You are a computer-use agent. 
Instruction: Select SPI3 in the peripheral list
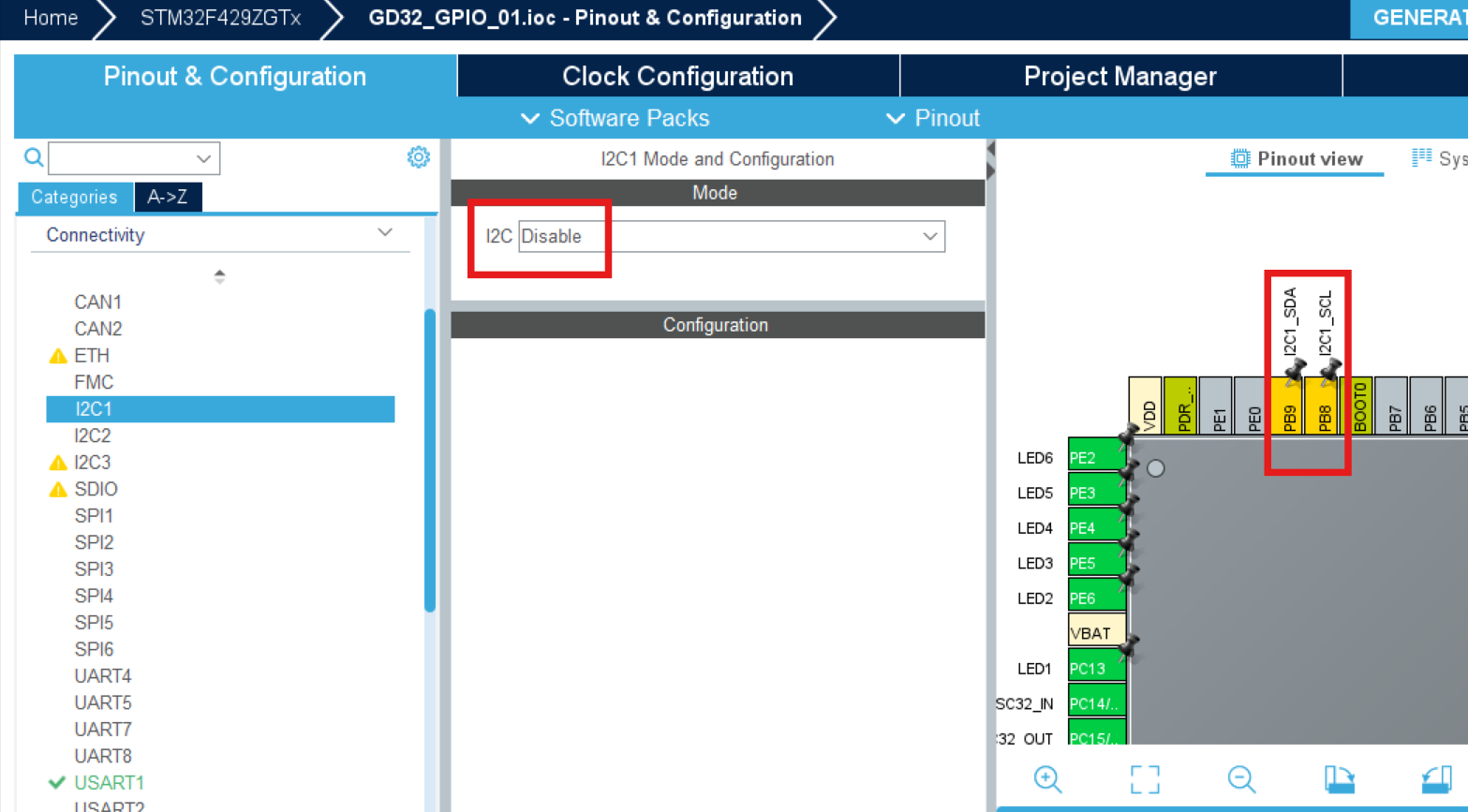click(94, 569)
